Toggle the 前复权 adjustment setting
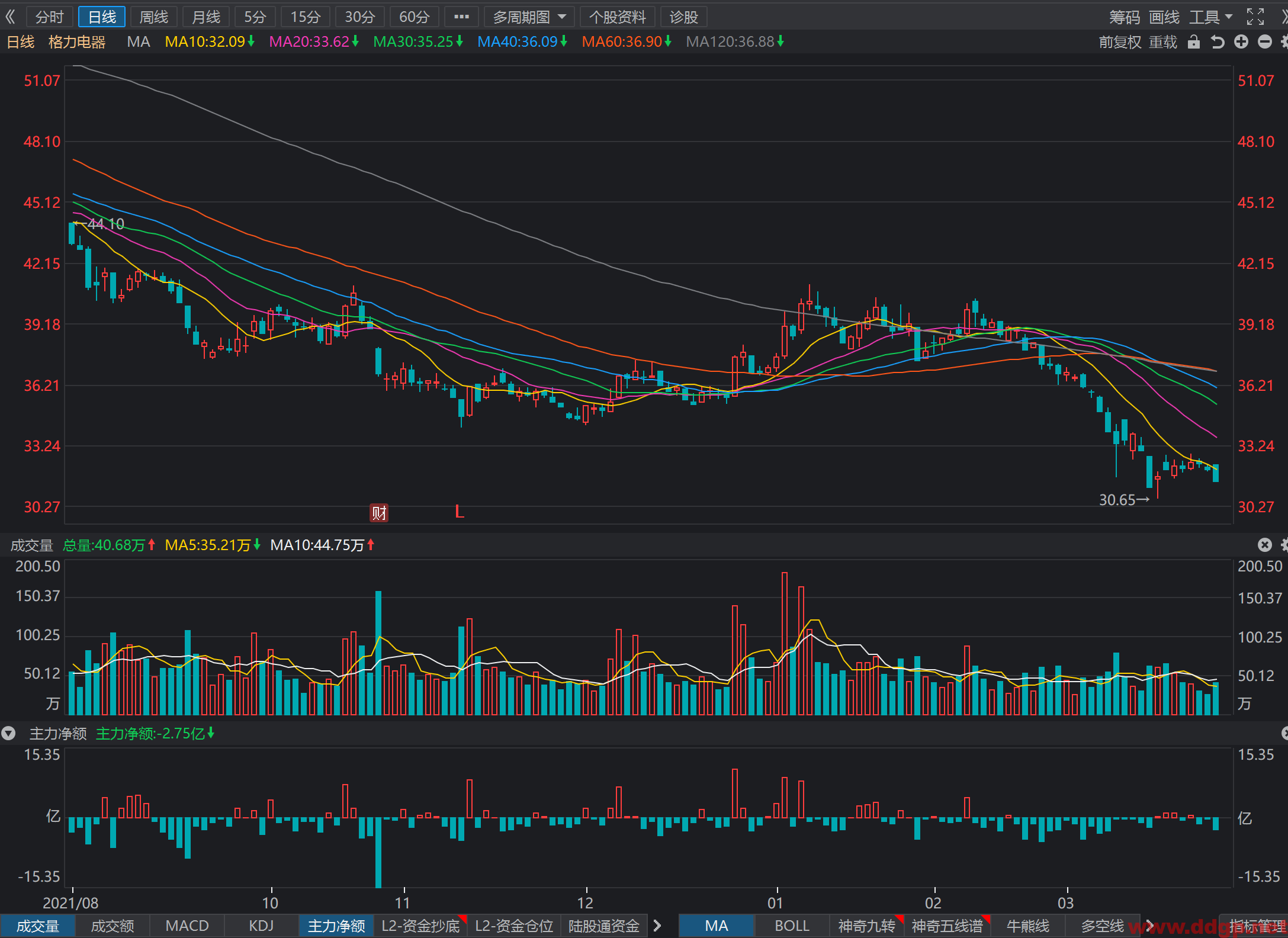The height and width of the screenshot is (938, 1288). pos(1120,42)
